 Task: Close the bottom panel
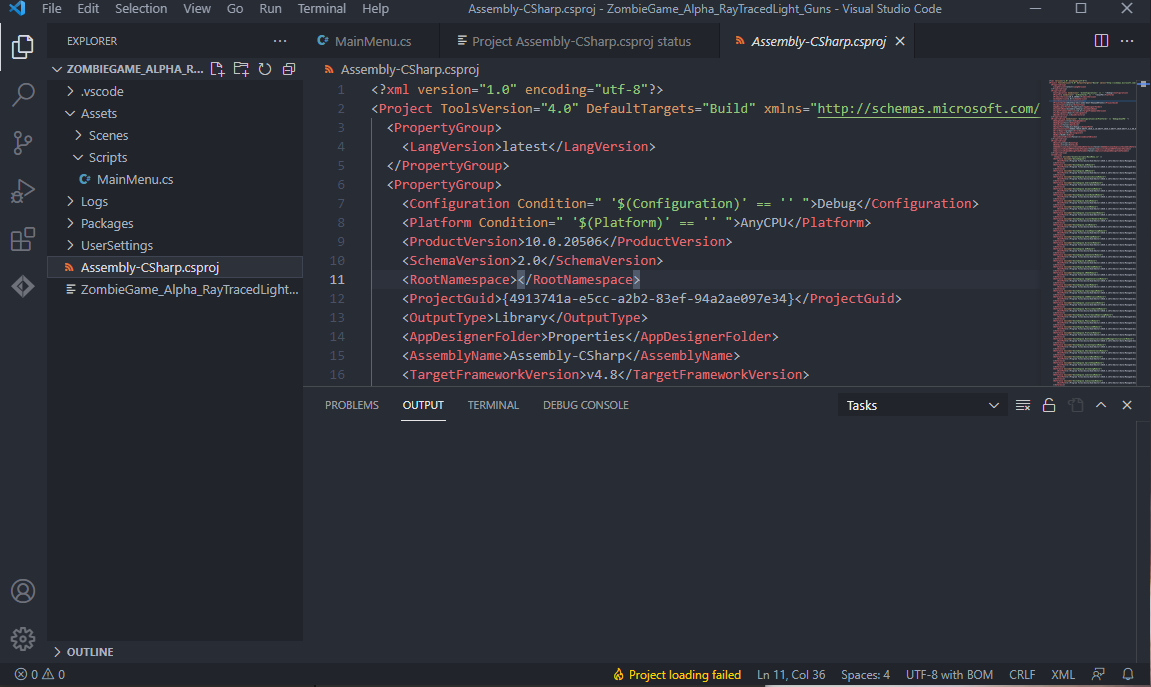1127,405
